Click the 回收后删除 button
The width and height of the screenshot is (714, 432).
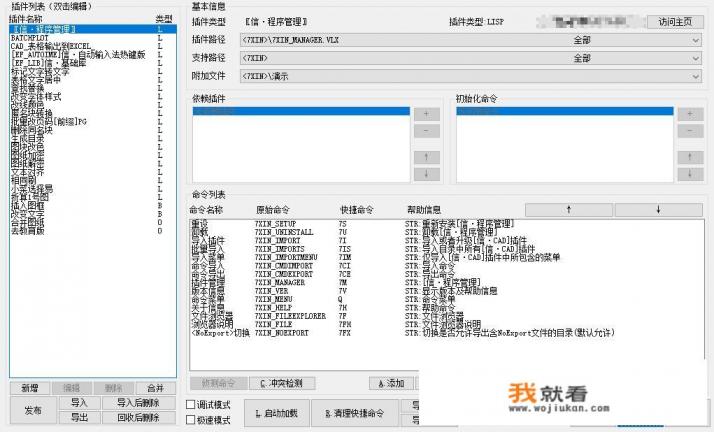click(x=138, y=417)
